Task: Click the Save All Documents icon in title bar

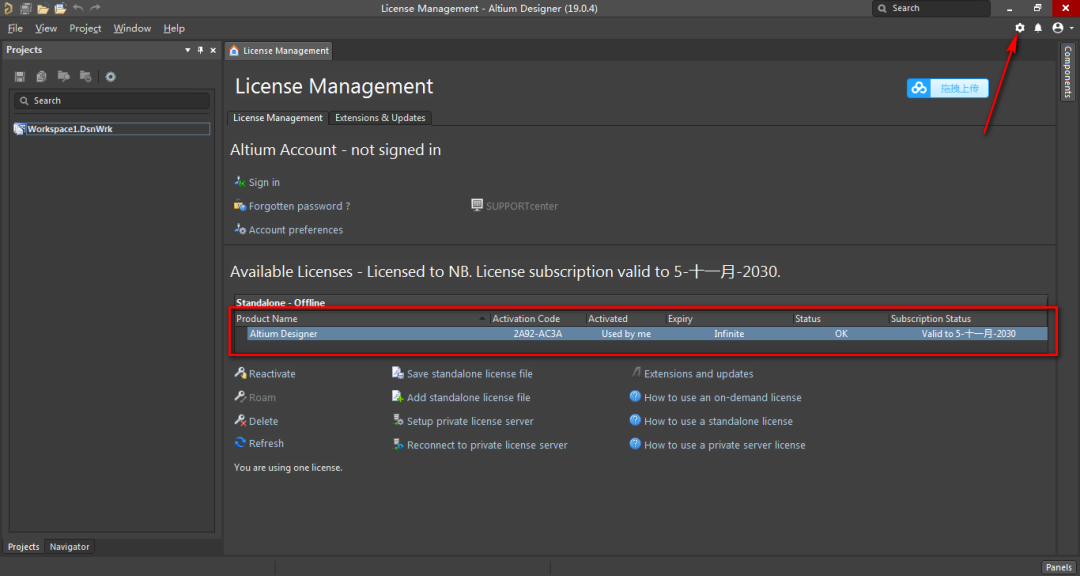Action: (25, 8)
